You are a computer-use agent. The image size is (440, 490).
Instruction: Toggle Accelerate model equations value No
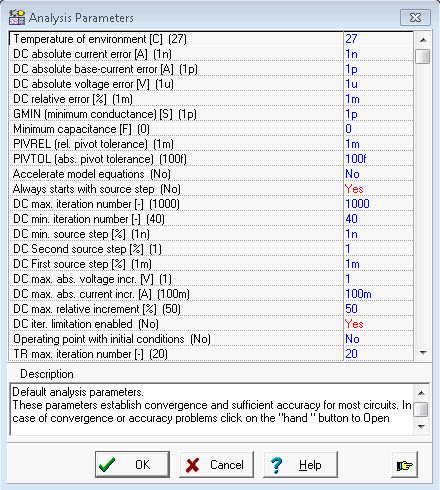point(378,174)
